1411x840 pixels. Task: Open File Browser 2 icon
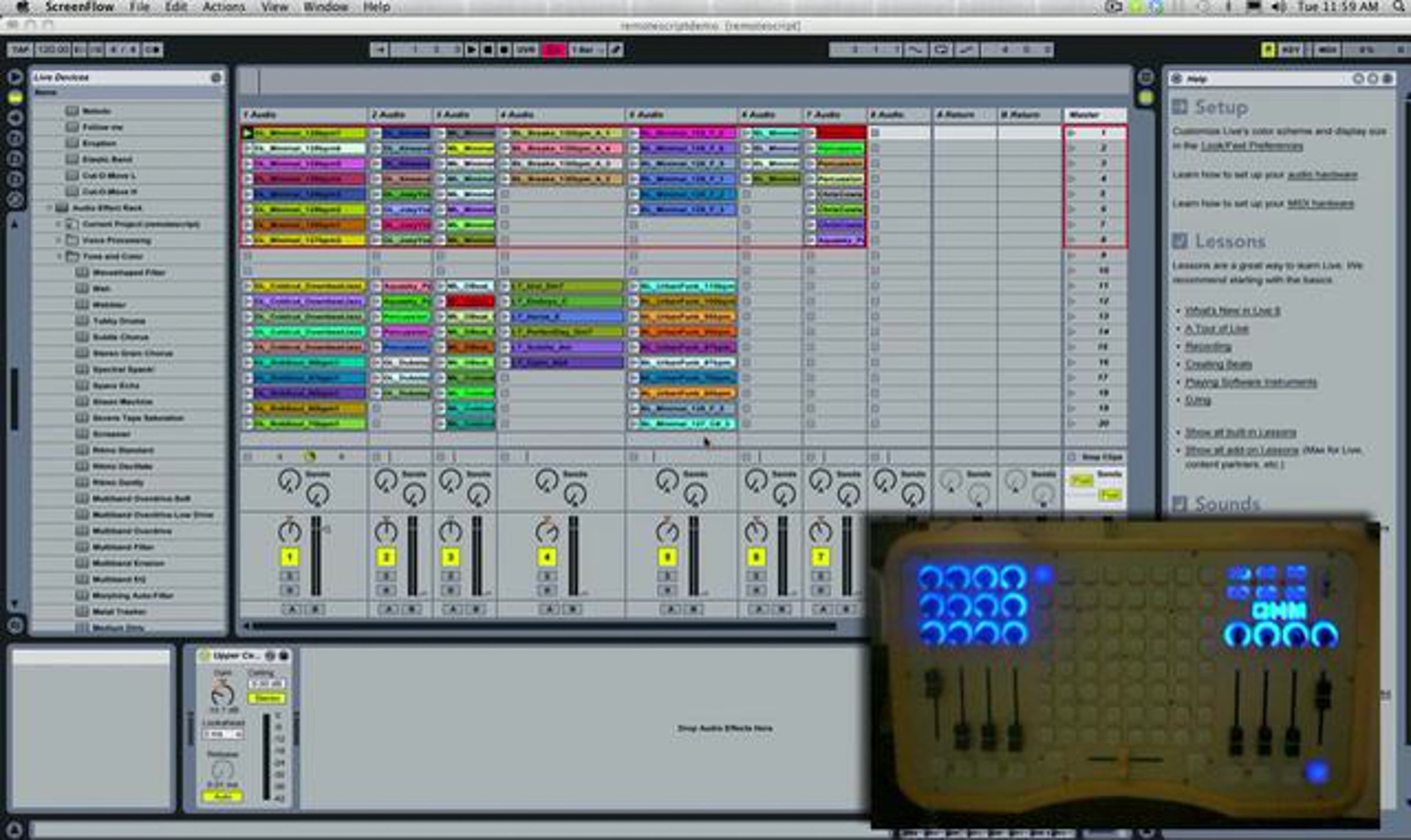tap(15, 159)
